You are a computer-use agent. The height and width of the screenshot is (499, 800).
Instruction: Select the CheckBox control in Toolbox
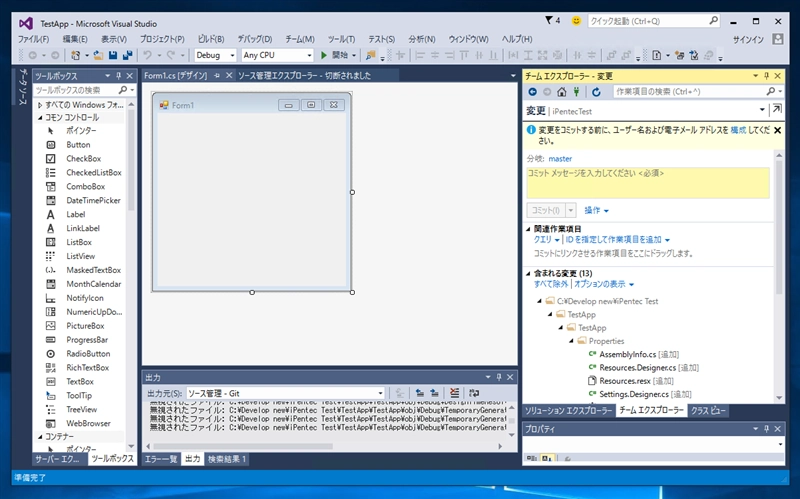(x=84, y=159)
